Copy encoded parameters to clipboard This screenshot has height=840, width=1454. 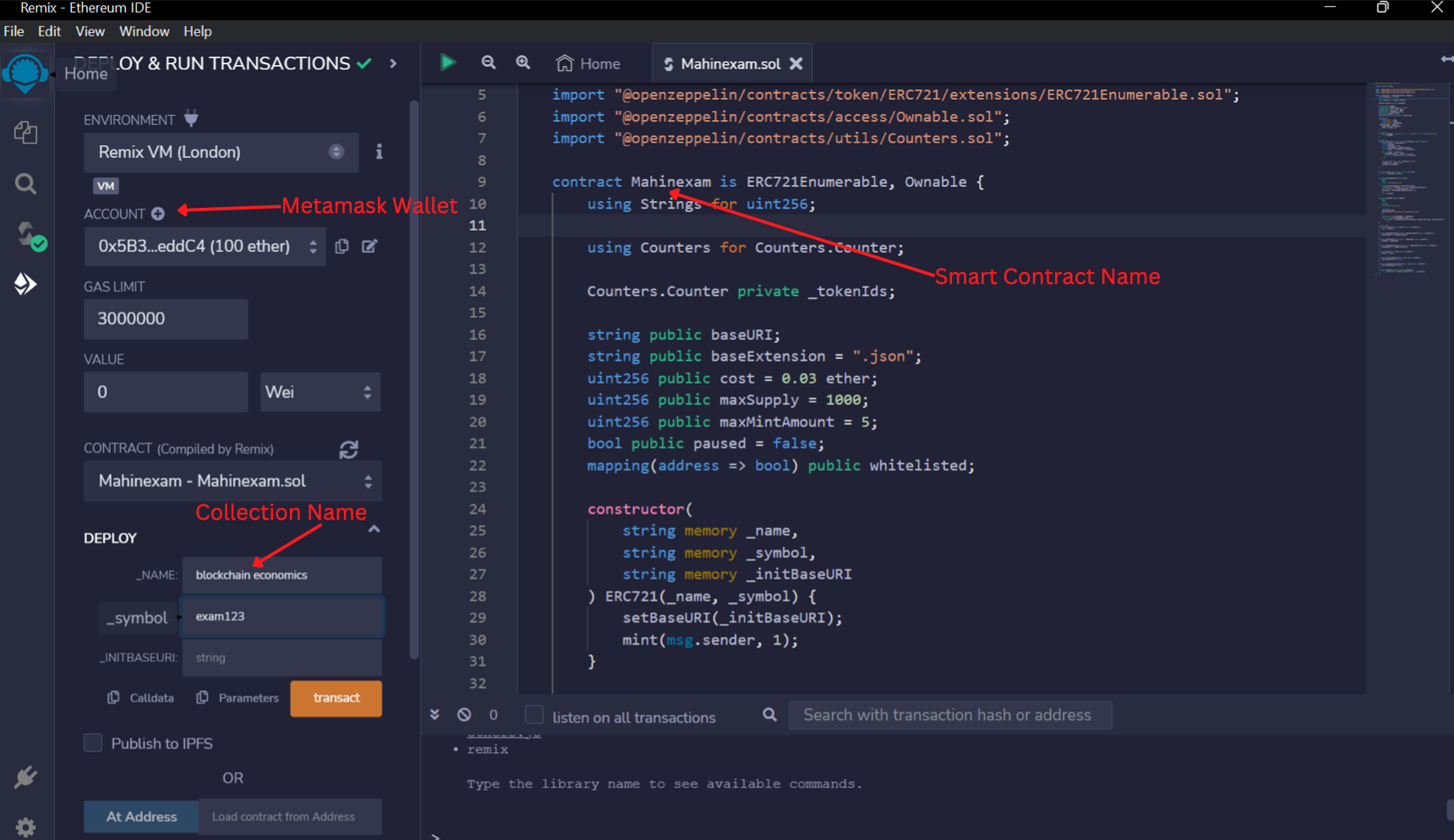point(202,697)
